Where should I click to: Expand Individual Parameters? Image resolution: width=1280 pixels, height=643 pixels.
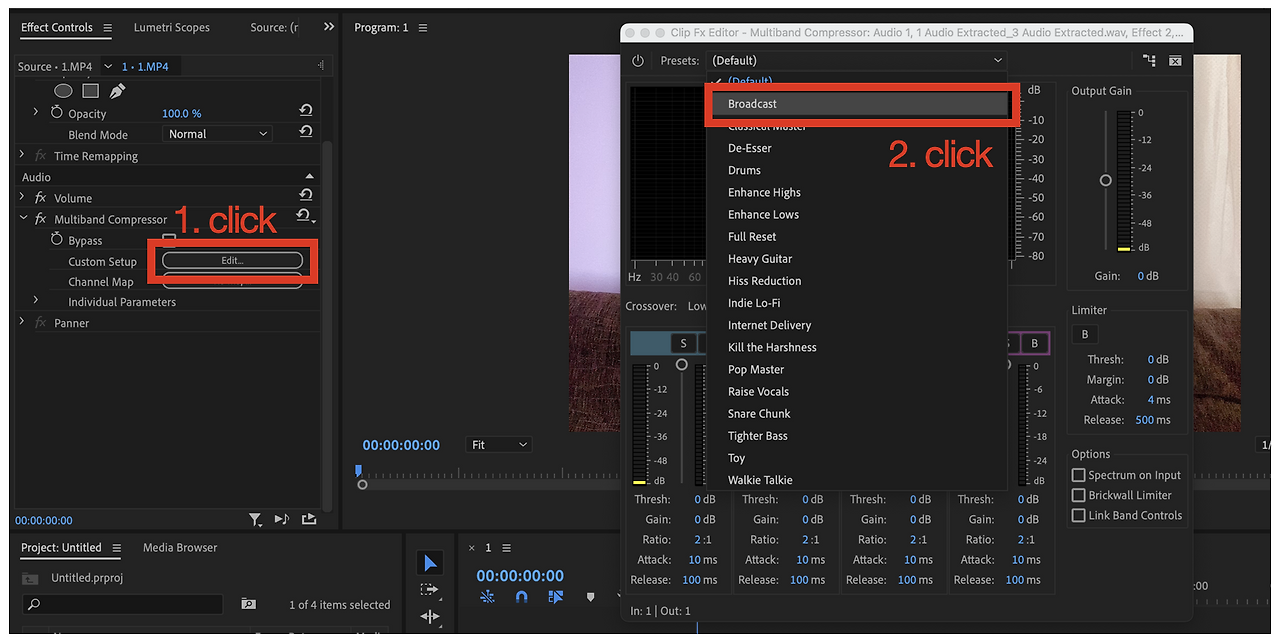coord(37,300)
